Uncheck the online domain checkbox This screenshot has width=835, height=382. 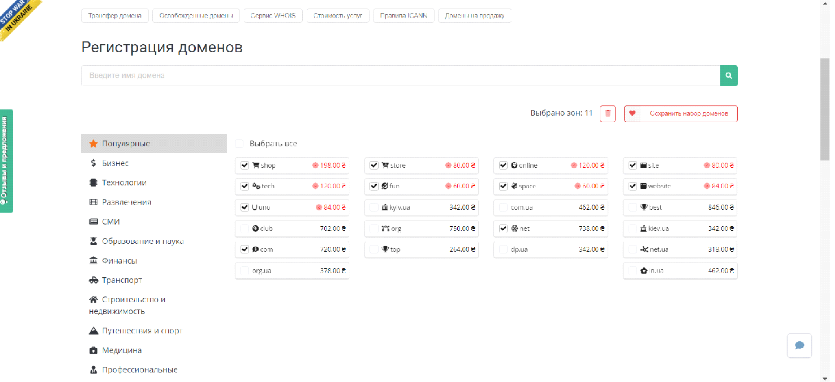503,166
